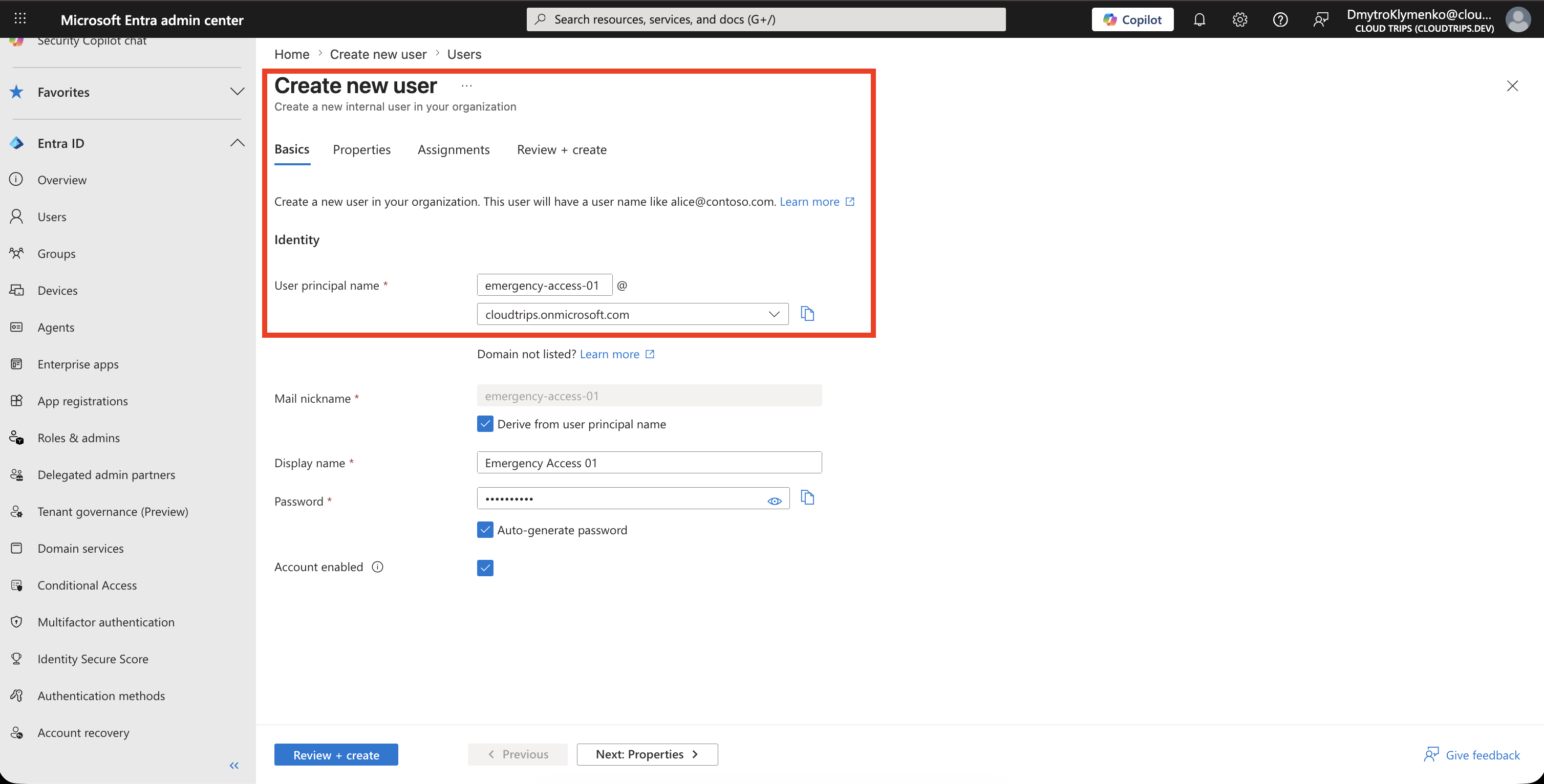Open the account avatar menu
1544x784 pixels.
[1518, 19]
